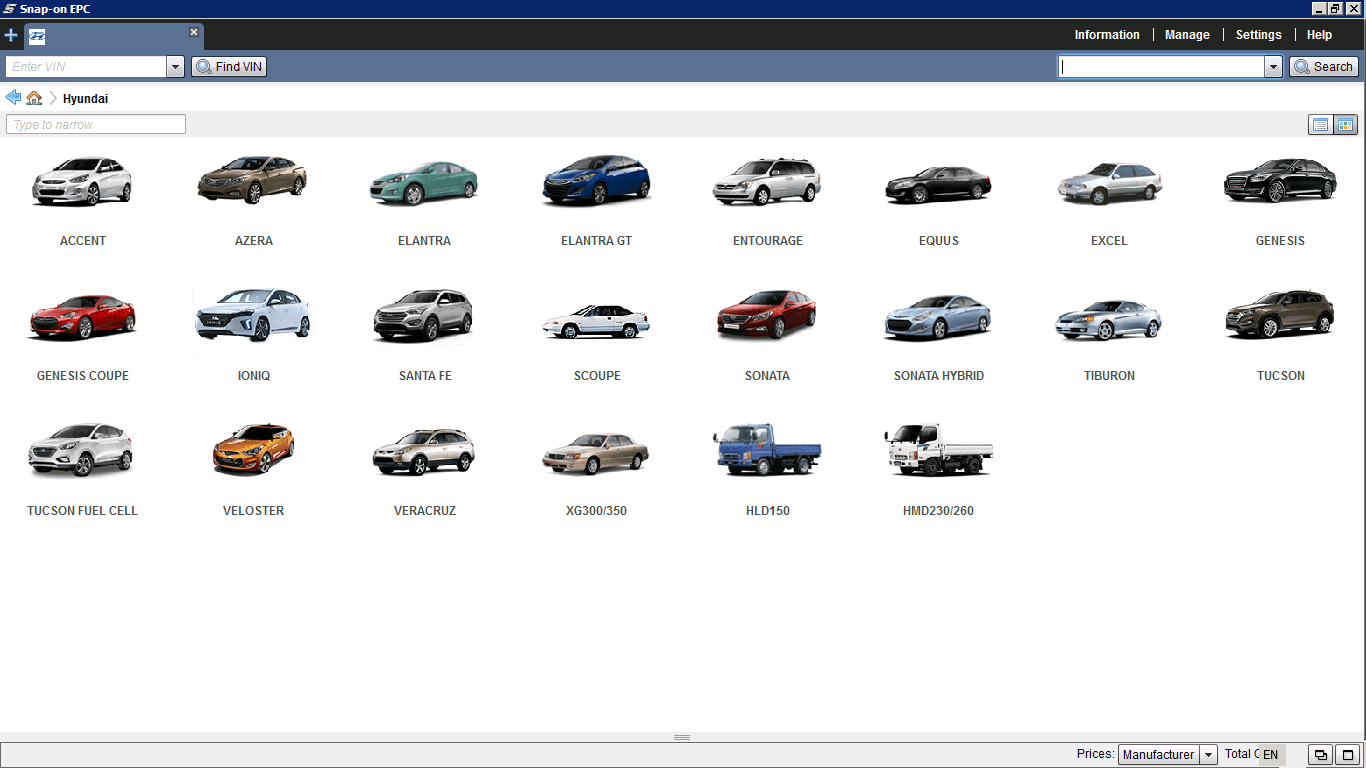Screen dimensions: 1366x768
Task: Click the panel splitter handle at bottom
Action: pos(682,738)
